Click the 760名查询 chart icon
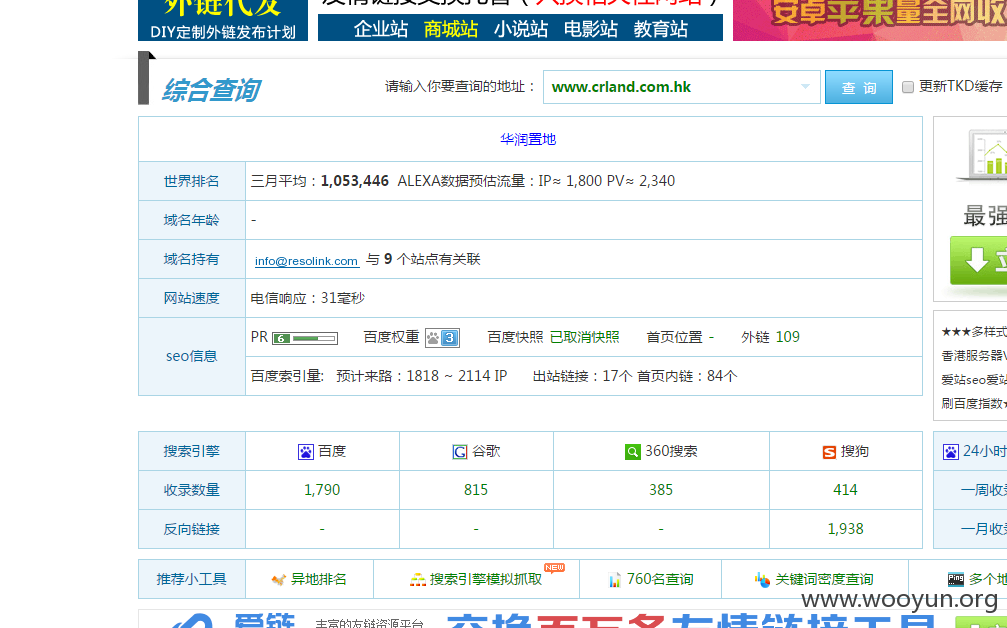Image resolution: width=1007 pixels, height=628 pixels. tap(615, 580)
